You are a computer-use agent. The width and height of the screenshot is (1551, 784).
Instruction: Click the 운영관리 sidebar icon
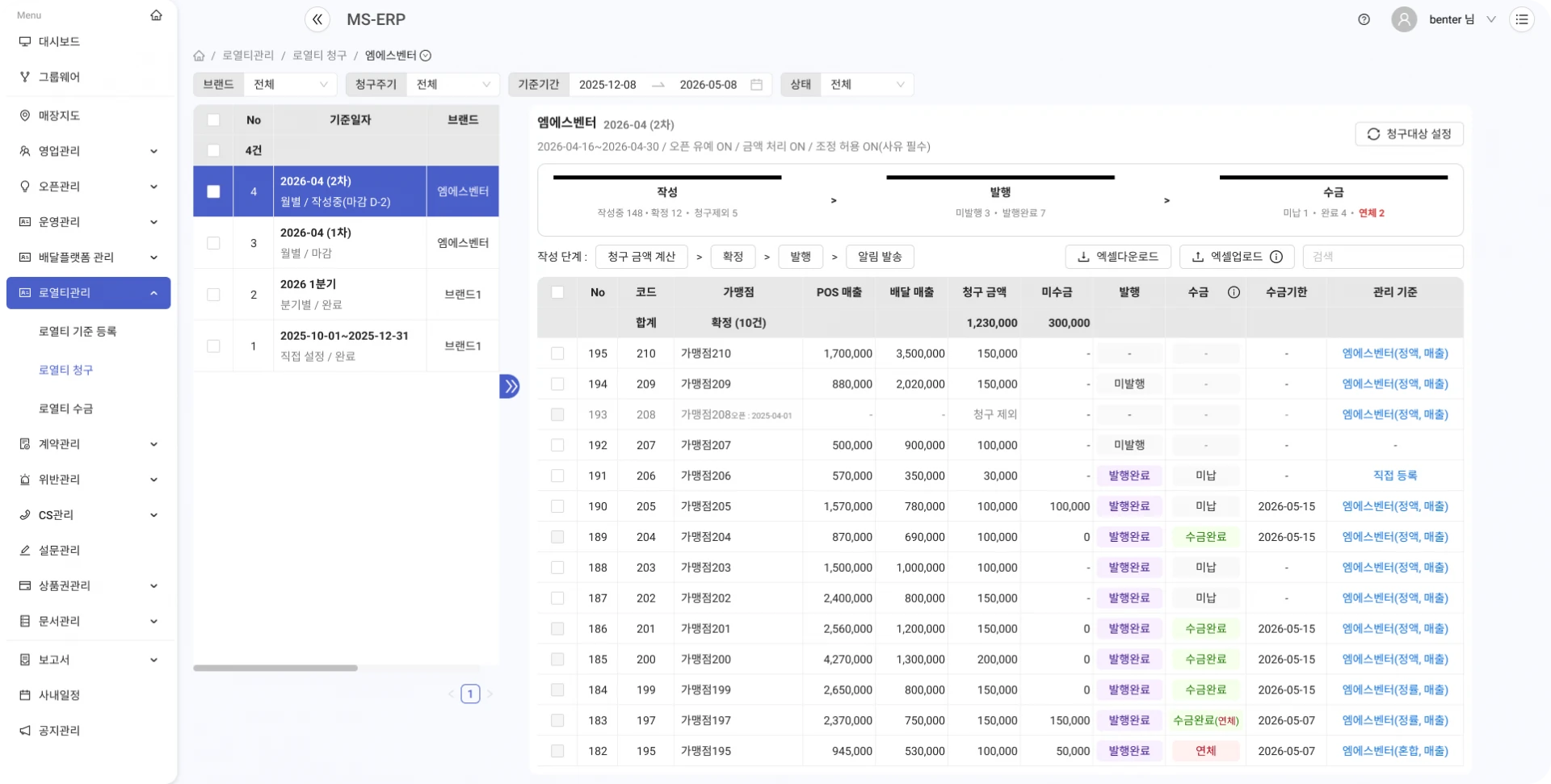25,222
